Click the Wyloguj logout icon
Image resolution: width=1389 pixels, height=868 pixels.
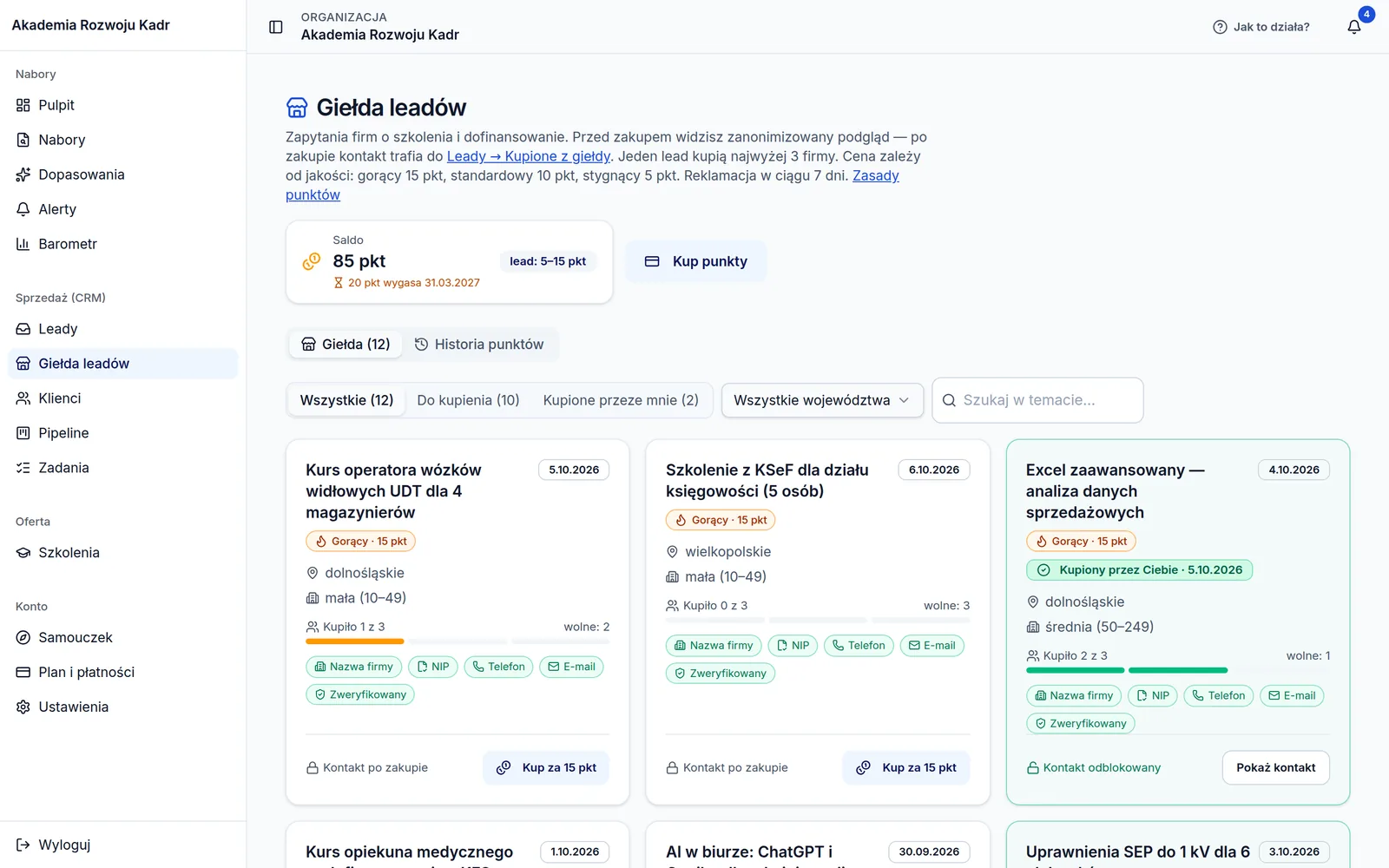click(23, 845)
